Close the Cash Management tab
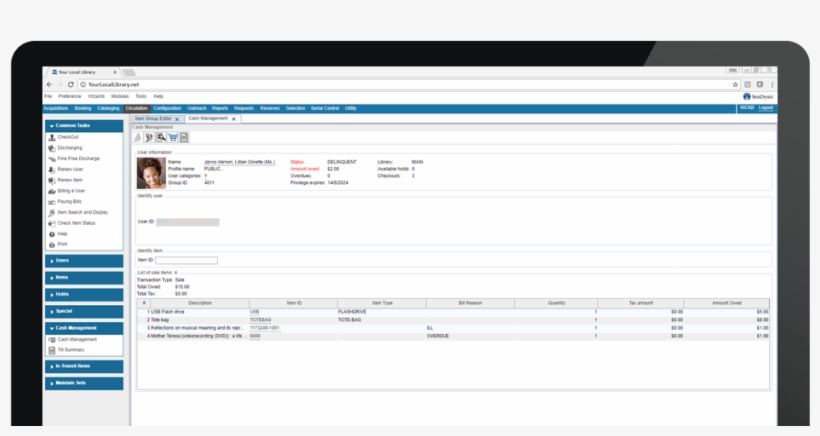Screen dimensions: 820x436 pyautogui.click(x=234, y=119)
